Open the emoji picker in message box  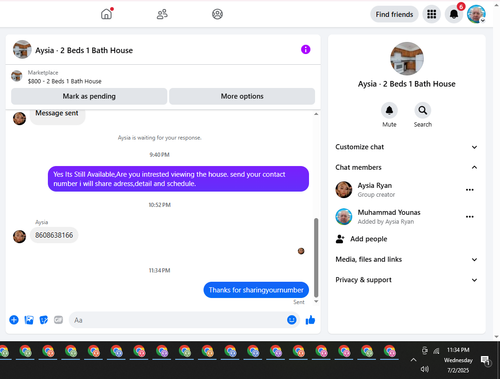(292, 320)
